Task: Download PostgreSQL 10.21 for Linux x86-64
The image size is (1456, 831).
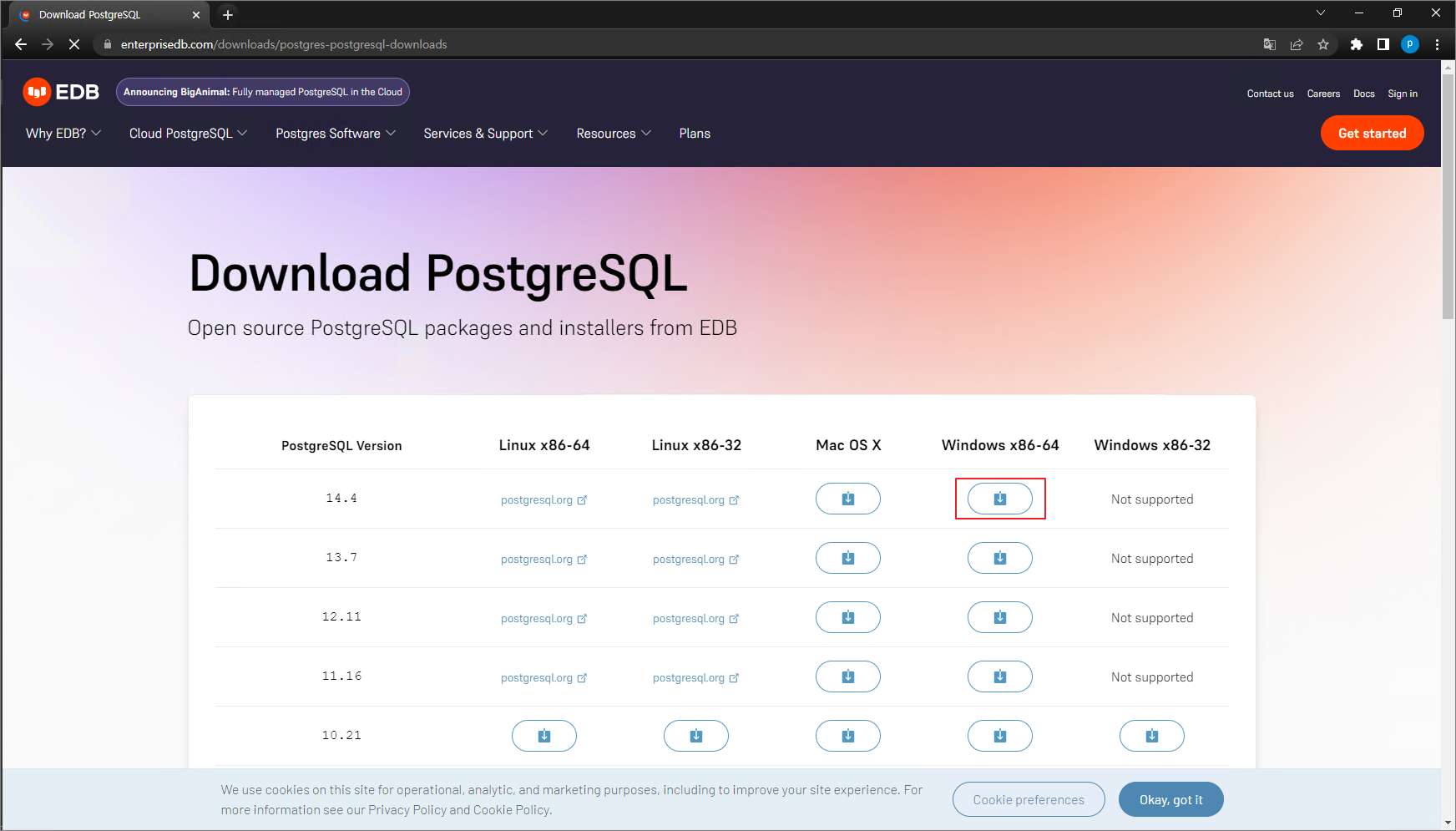Action: (543, 736)
